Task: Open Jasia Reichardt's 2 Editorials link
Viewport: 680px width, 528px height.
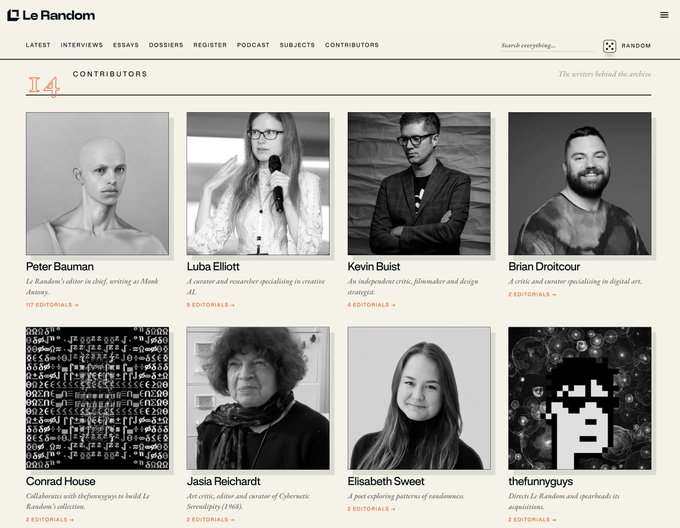Action: click(x=211, y=520)
